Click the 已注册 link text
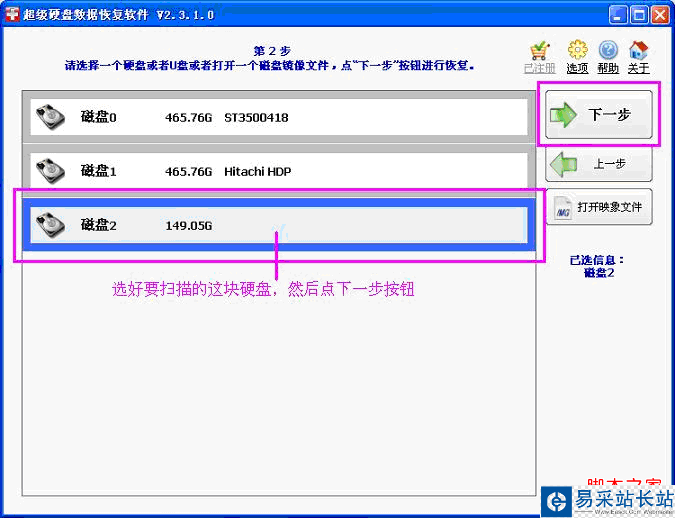 pyautogui.click(x=539, y=68)
